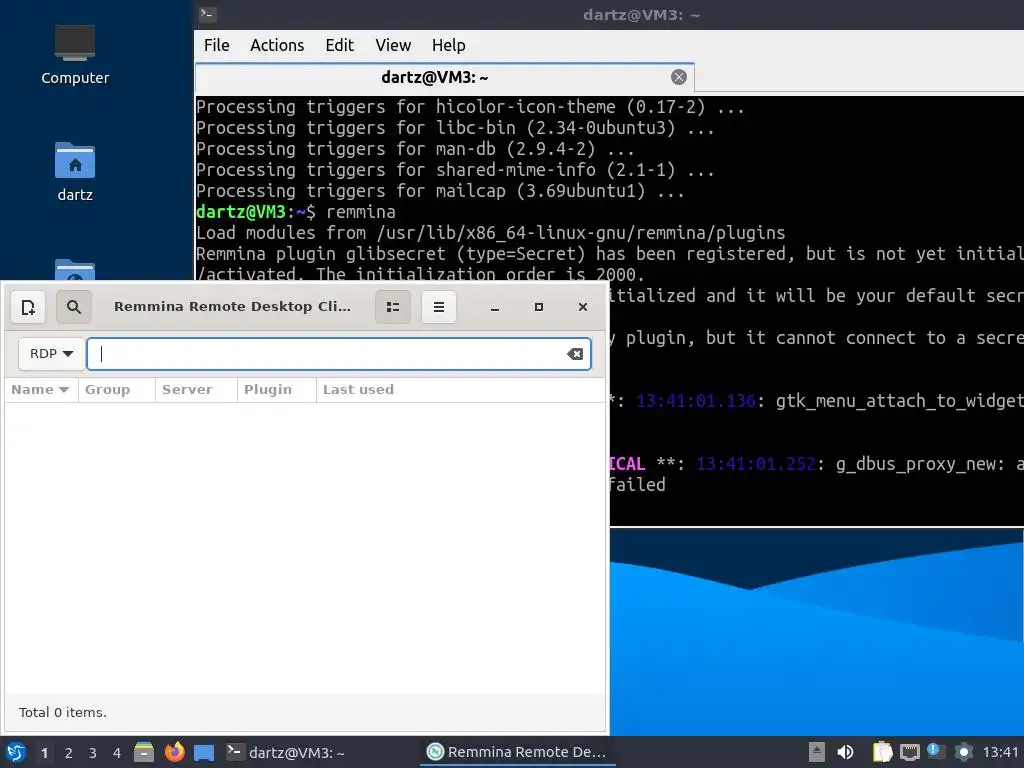This screenshot has height=768, width=1024.
Task: Open the removable media tray icon
Action: [816, 752]
